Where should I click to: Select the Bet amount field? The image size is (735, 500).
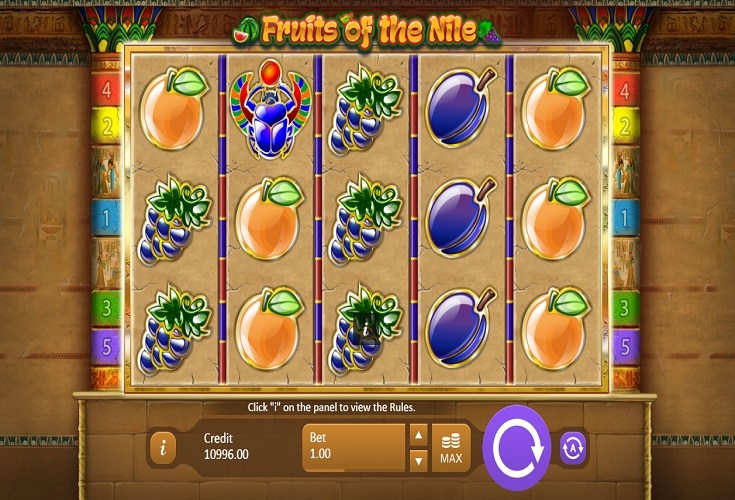point(354,448)
